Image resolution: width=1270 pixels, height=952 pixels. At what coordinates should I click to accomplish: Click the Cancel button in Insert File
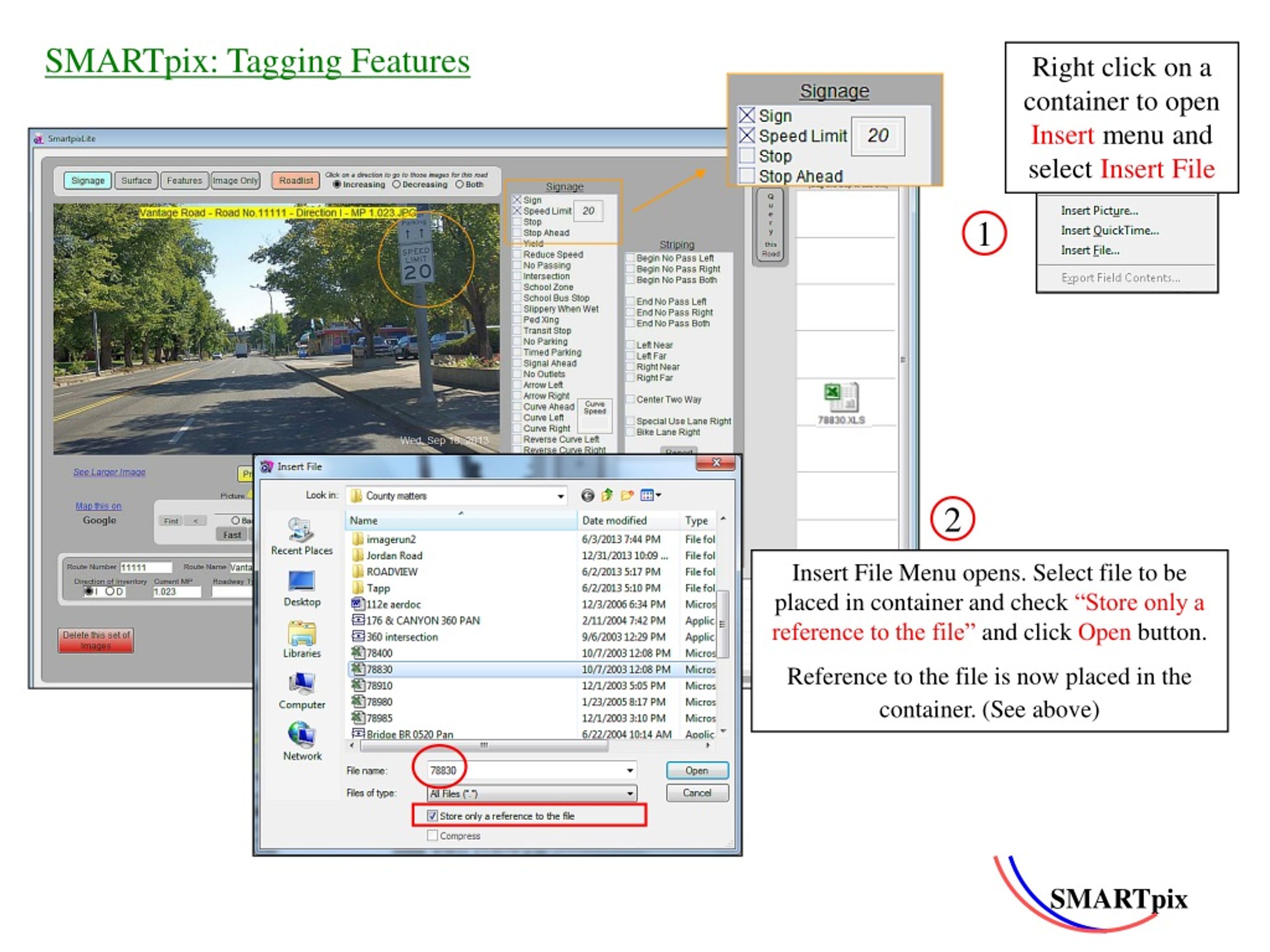[697, 793]
